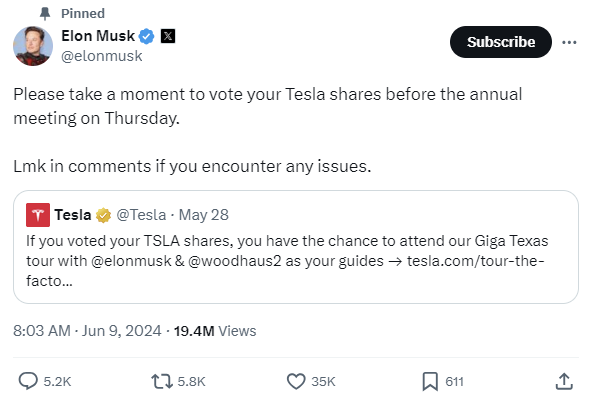The width and height of the screenshot is (590, 399).
Task: Click the reply comment bubble icon
Action: coord(28,381)
